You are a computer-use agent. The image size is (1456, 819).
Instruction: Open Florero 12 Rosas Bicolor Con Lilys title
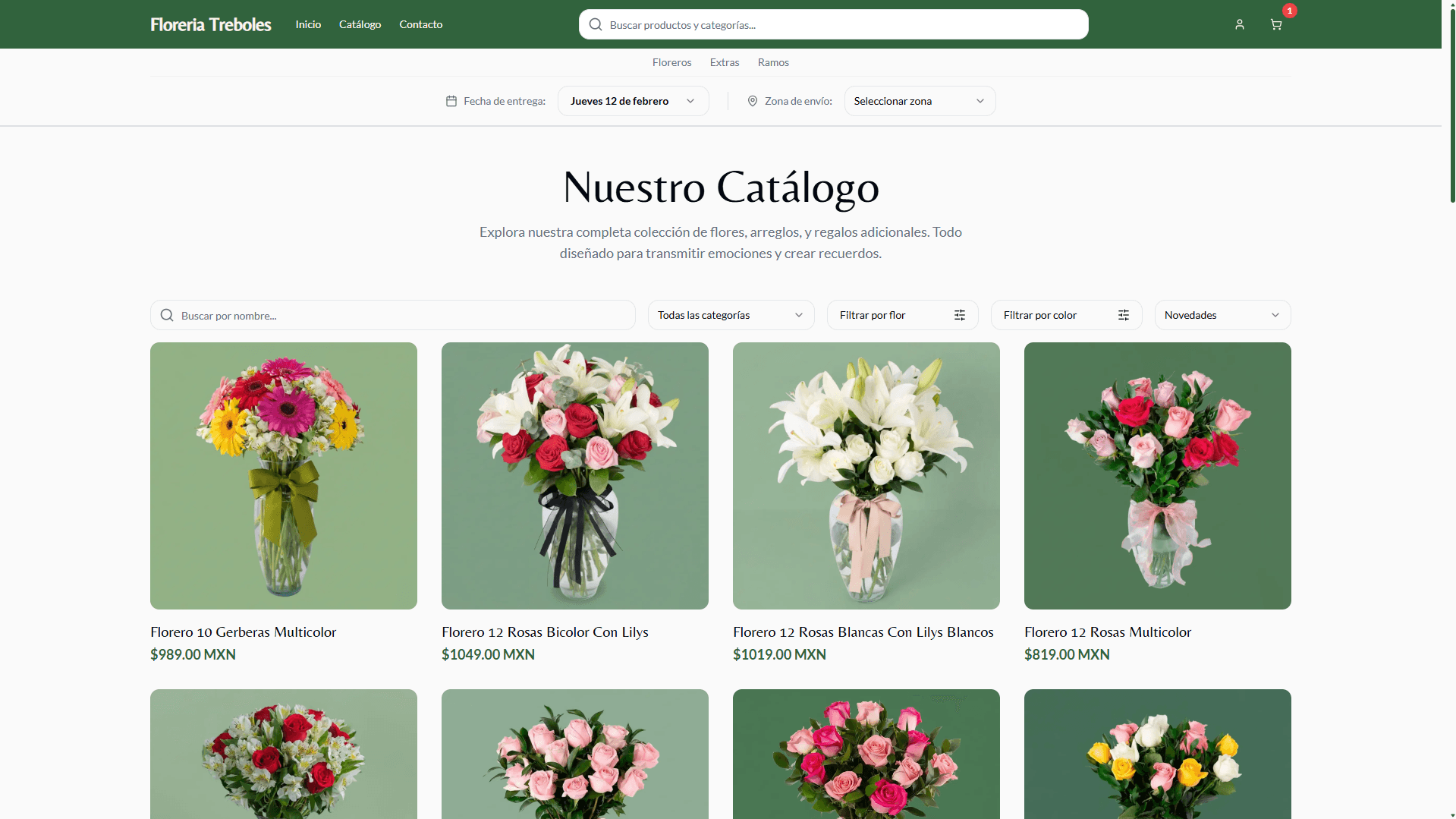(x=545, y=632)
